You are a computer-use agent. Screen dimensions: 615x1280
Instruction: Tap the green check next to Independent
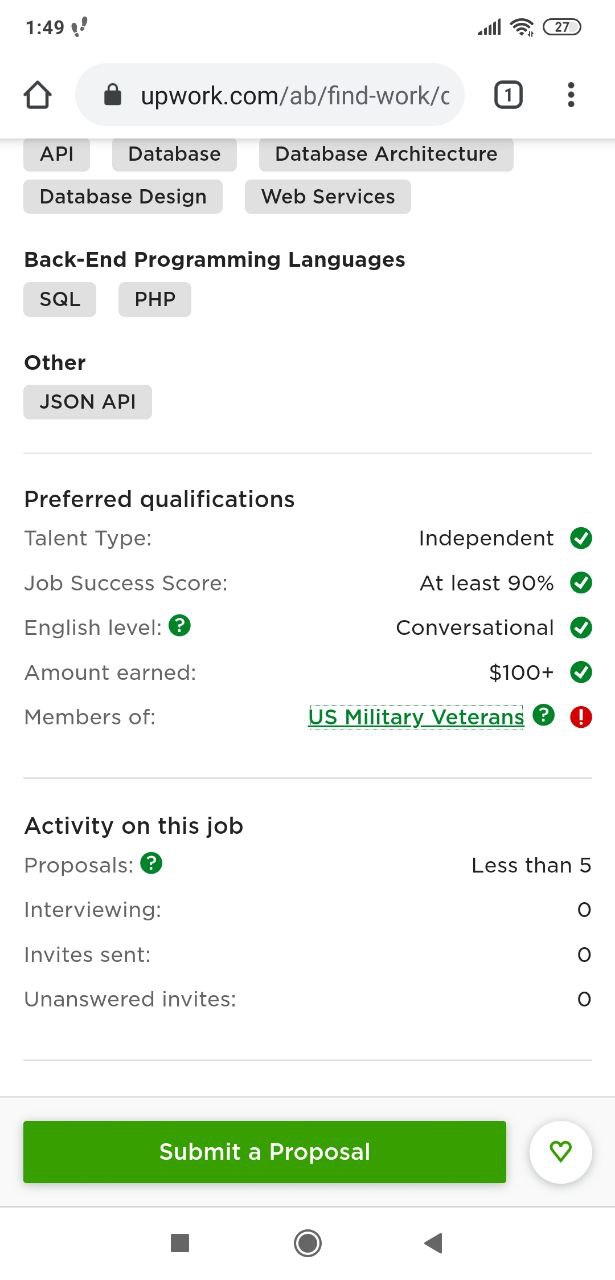coord(581,539)
